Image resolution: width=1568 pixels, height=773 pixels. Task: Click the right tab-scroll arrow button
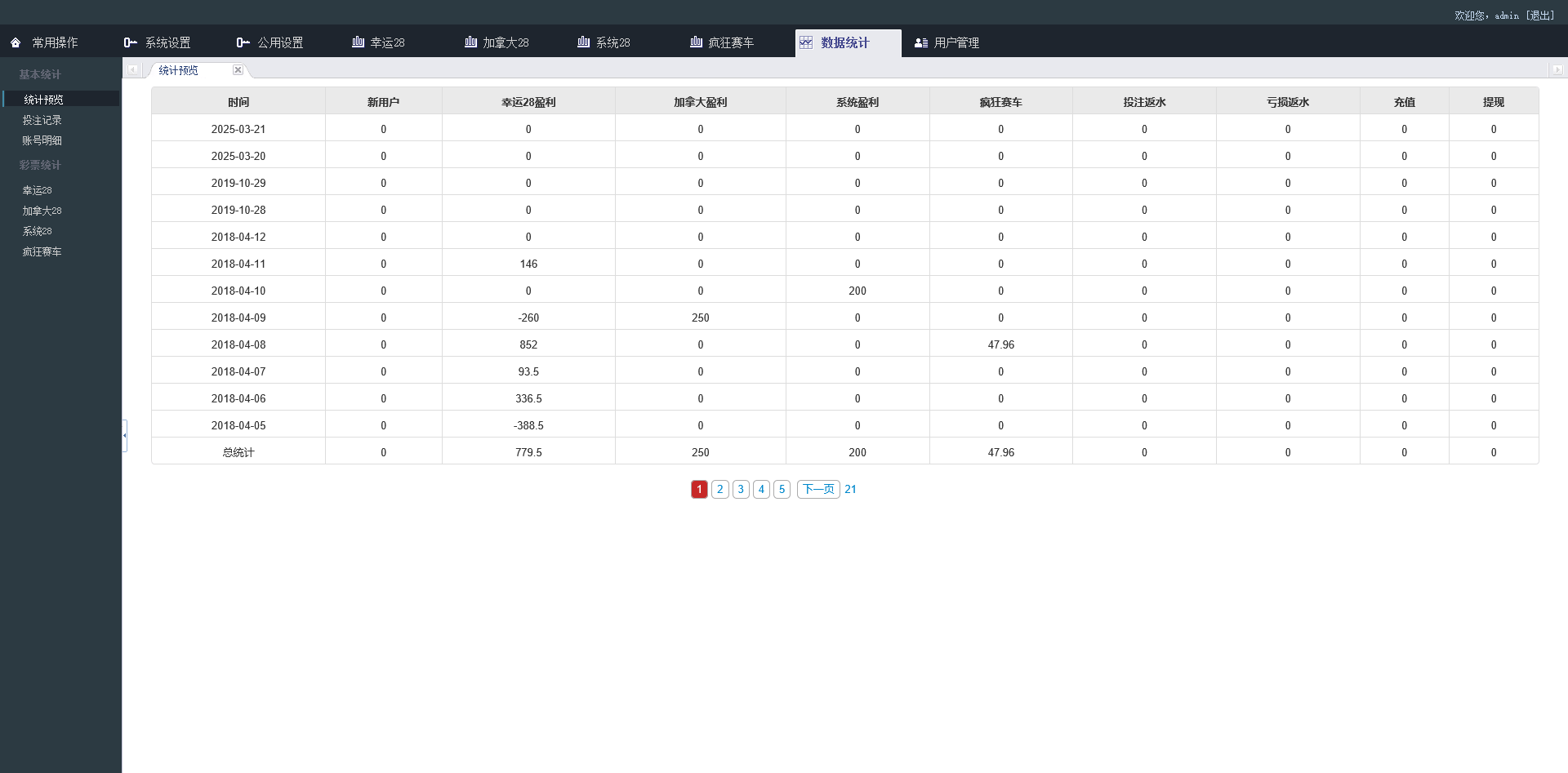click(x=1558, y=69)
